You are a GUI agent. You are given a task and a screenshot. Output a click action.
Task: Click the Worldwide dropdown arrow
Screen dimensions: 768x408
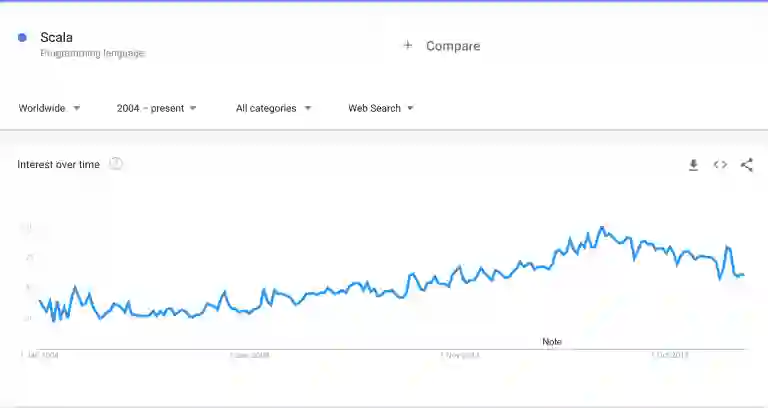pos(77,108)
